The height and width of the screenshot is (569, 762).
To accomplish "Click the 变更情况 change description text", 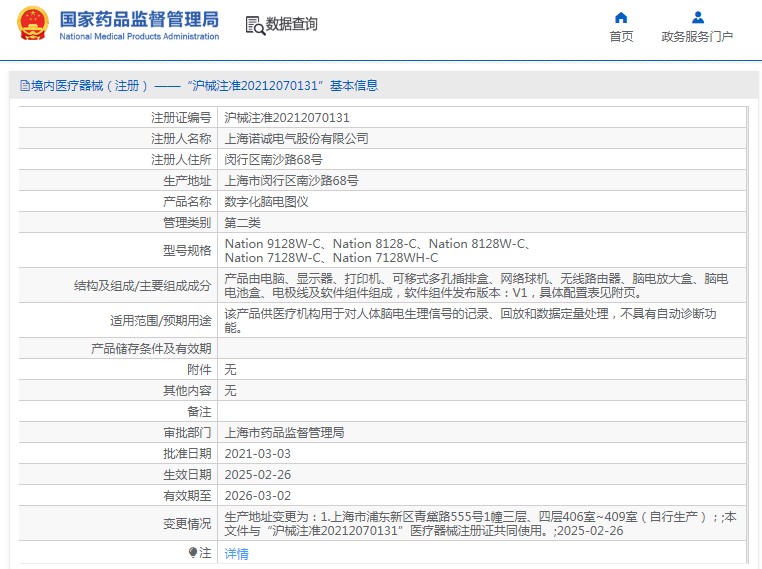I will click(480, 523).
